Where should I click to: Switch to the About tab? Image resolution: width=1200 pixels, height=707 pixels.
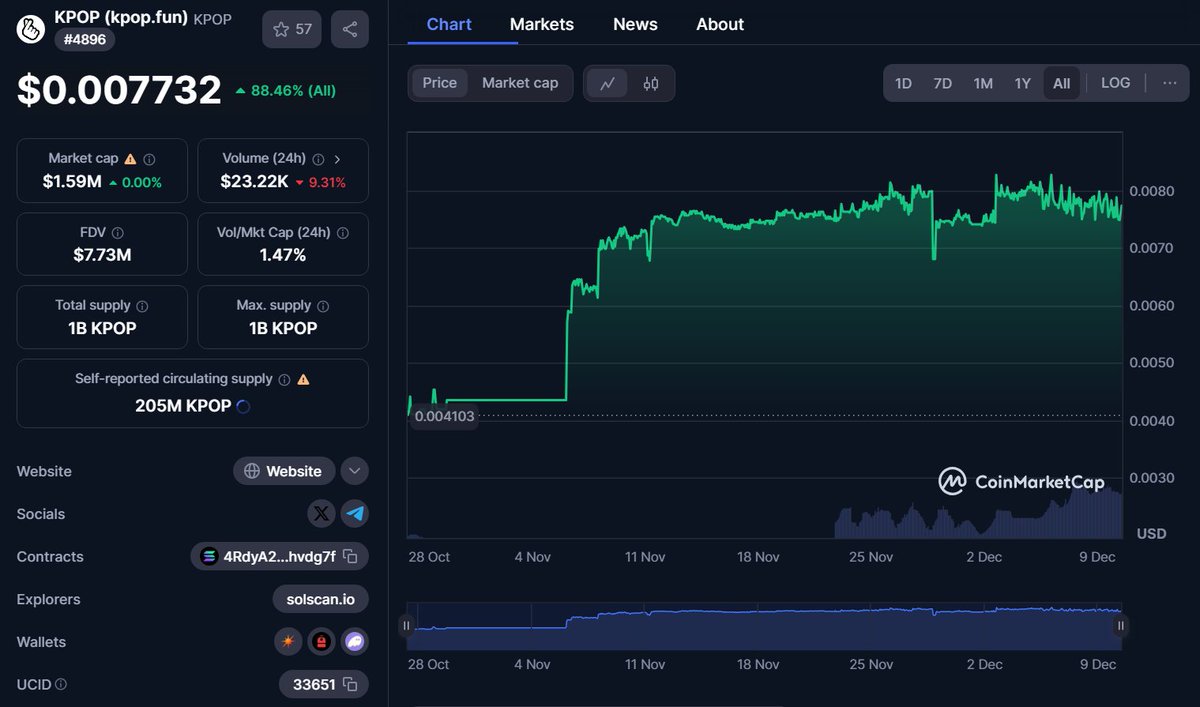[720, 24]
